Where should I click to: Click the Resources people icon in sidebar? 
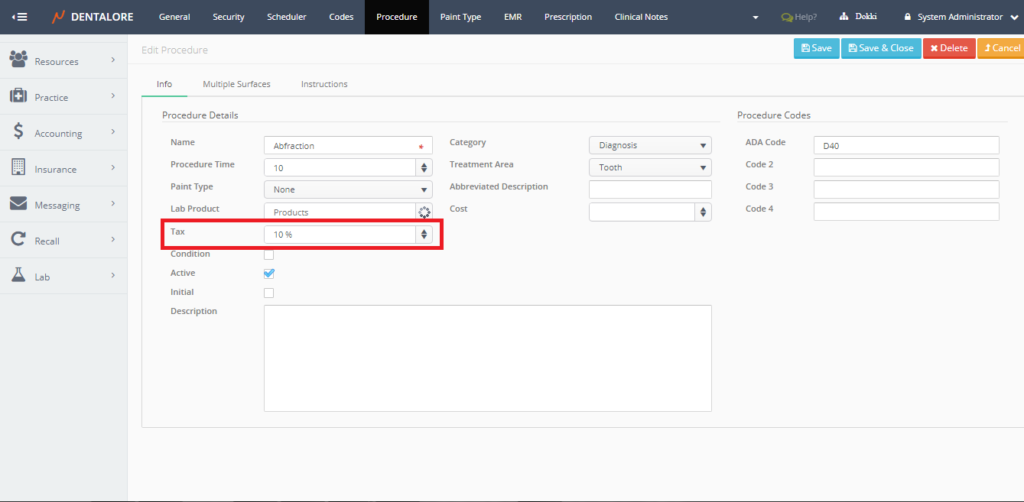click(18, 61)
